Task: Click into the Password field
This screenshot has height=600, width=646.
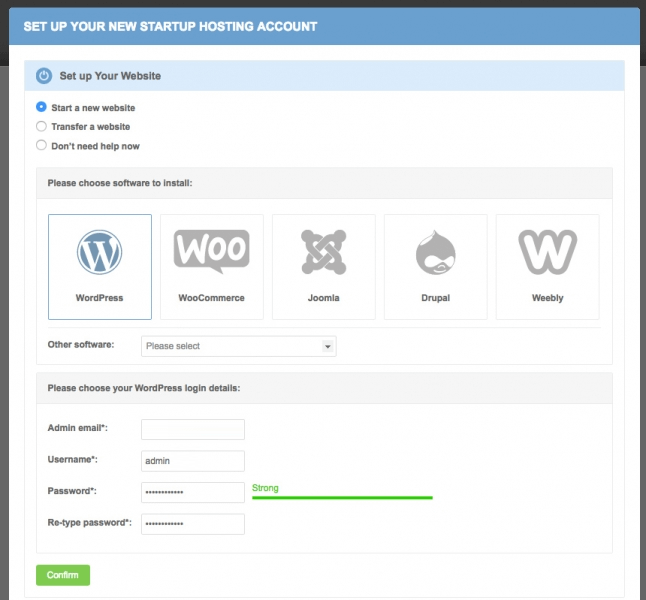Action: pyautogui.click(x=193, y=492)
